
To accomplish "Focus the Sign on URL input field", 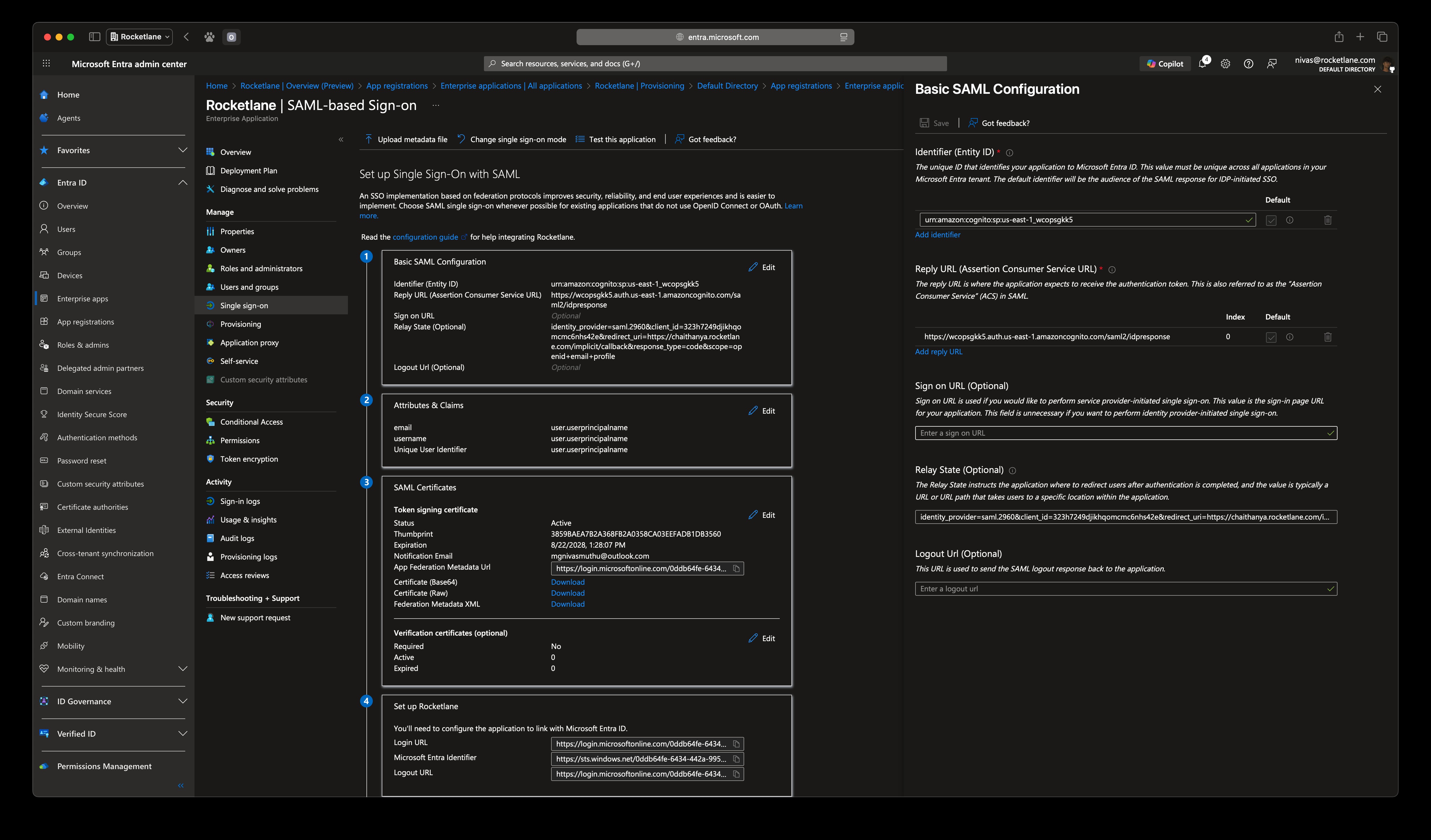I will 1125,433.
